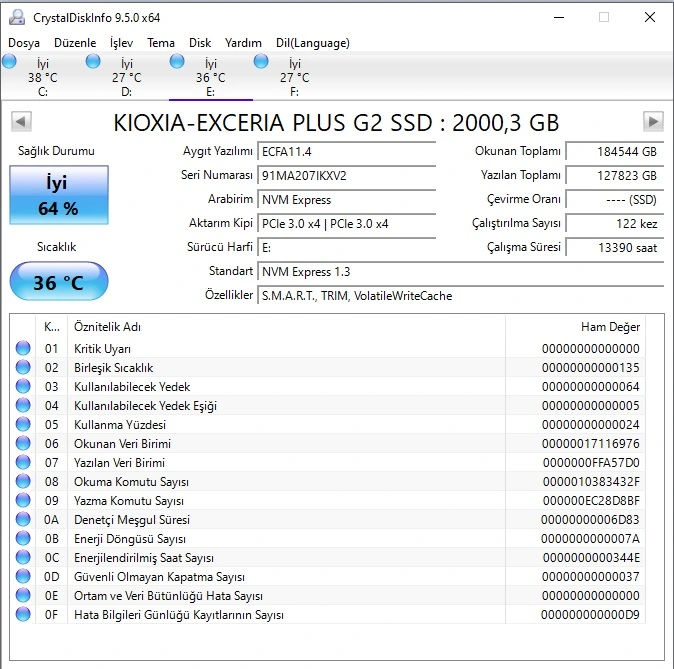674x669 pixels.
Task: Select the Enerji Döngüsü Sayısı attribute name
Action: pos(130,539)
